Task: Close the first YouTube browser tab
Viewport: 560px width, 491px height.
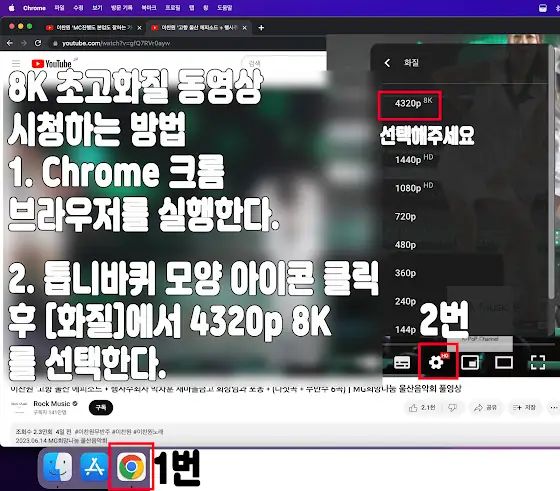Action: pyautogui.click(x=139, y=27)
